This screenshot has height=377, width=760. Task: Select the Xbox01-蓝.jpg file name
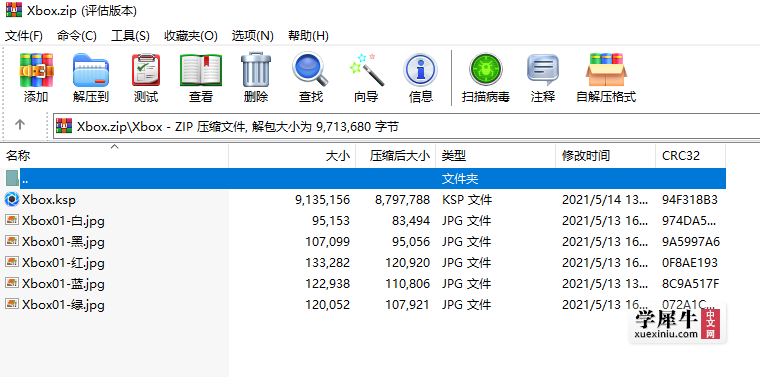[x=63, y=283]
